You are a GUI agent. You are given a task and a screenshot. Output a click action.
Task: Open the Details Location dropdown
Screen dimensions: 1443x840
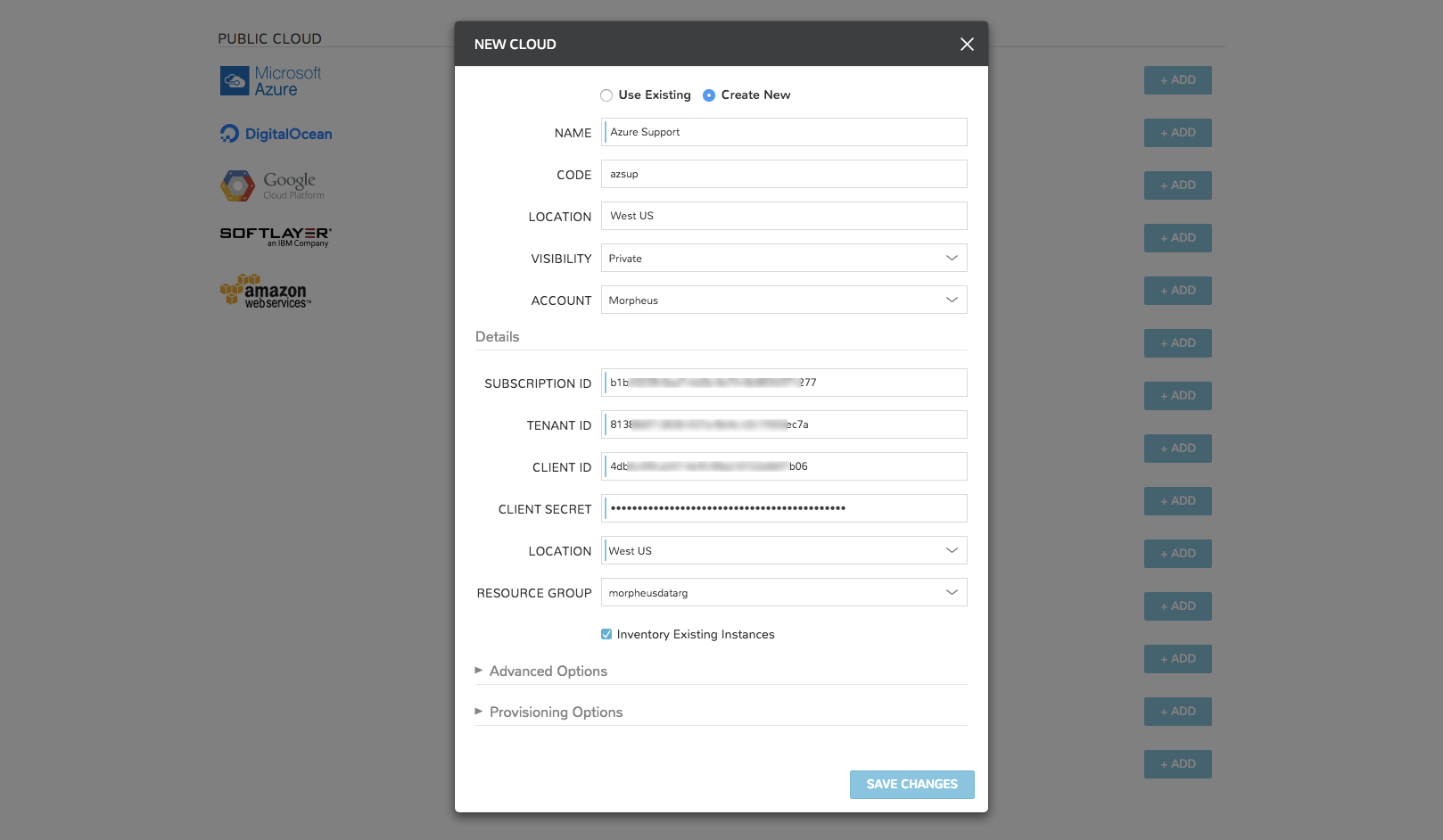784,551
